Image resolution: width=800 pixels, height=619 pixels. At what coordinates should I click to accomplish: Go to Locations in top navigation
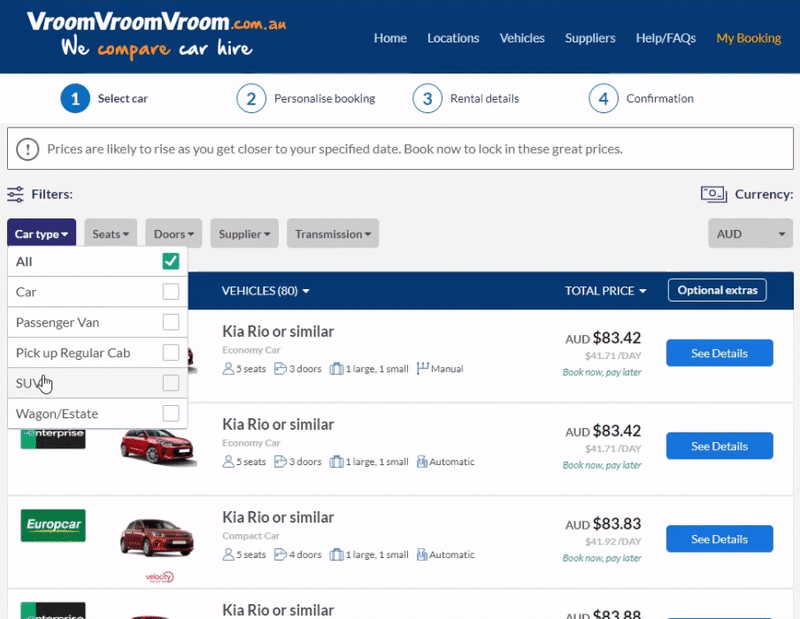(x=453, y=38)
